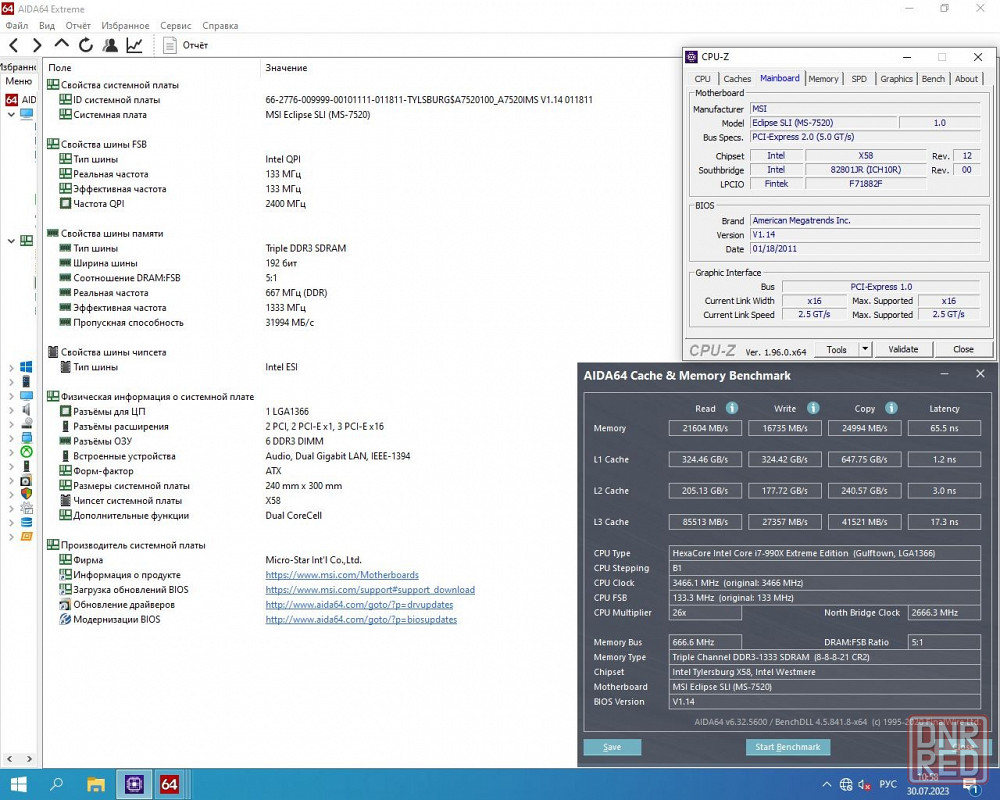Open the Избранное menu
This screenshot has height=800, width=1000.
(125, 26)
